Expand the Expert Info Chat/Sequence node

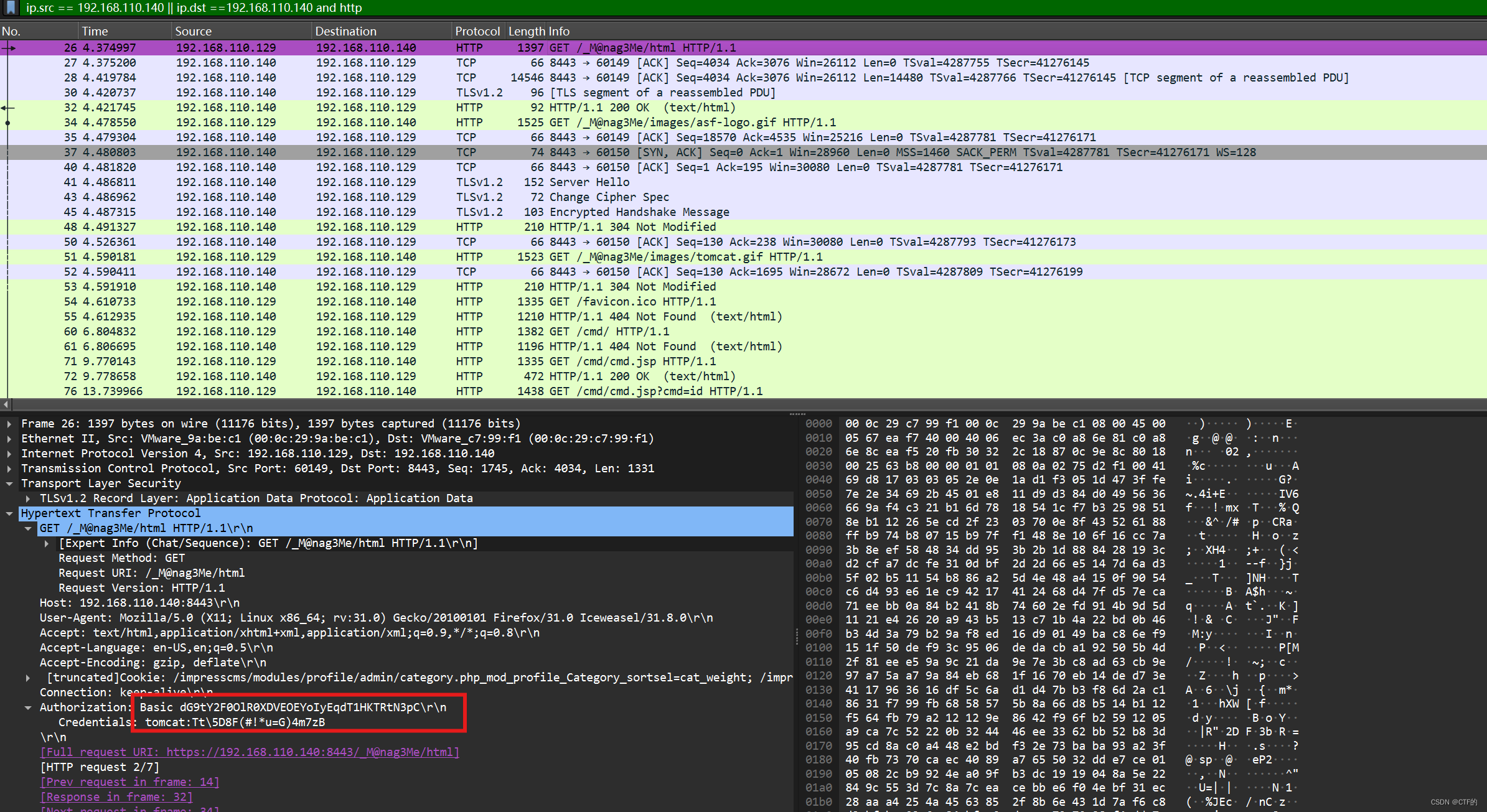(x=47, y=543)
